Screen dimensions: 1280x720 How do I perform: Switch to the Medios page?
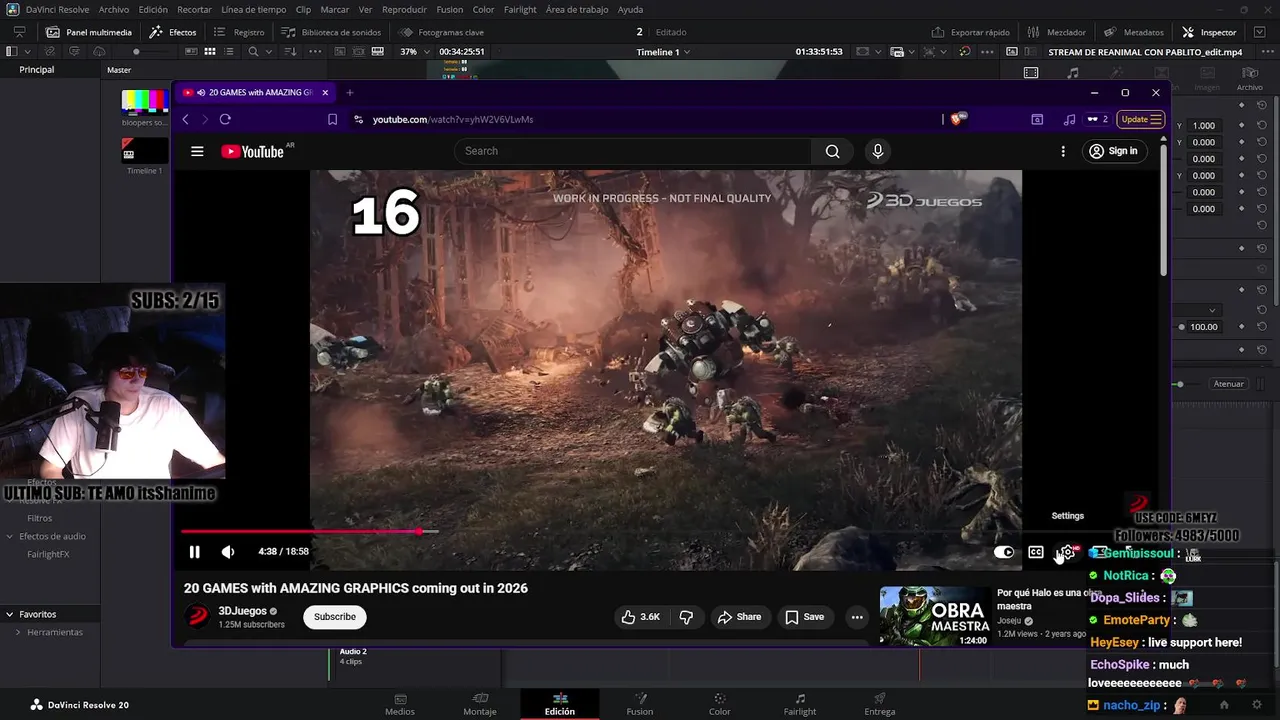click(x=400, y=704)
